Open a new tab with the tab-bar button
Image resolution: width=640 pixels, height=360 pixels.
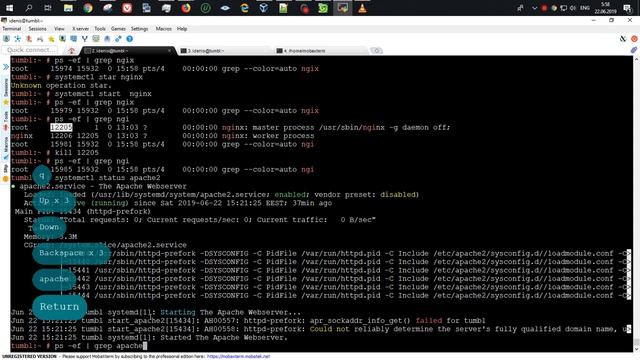click(376, 51)
